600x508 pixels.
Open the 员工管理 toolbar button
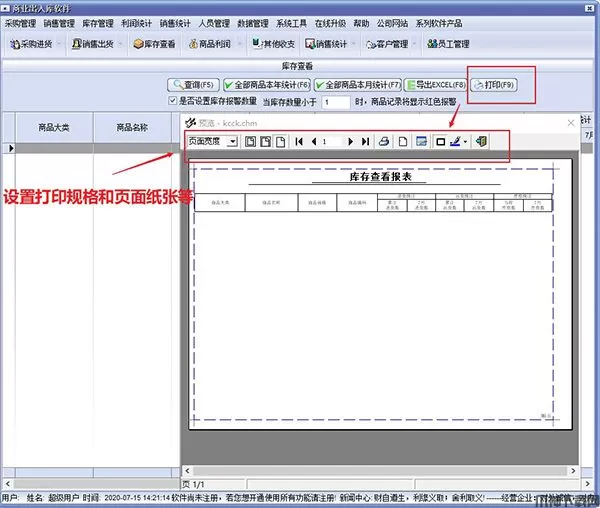[x=448, y=44]
